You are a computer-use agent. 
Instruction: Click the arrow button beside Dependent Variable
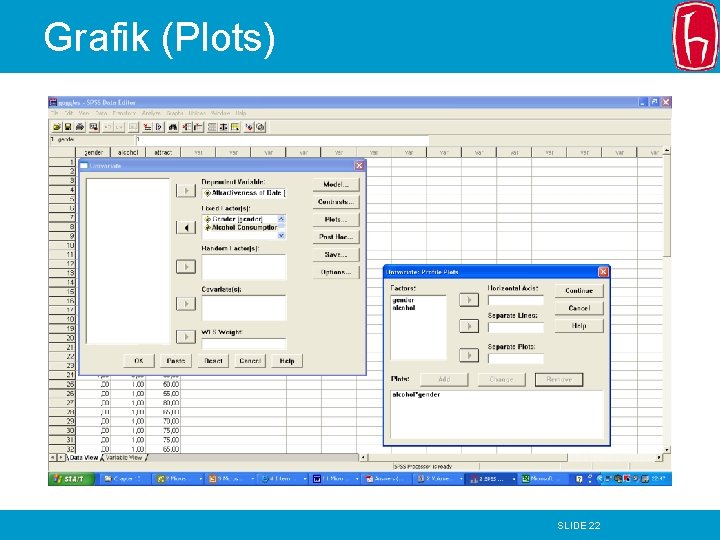186,191
